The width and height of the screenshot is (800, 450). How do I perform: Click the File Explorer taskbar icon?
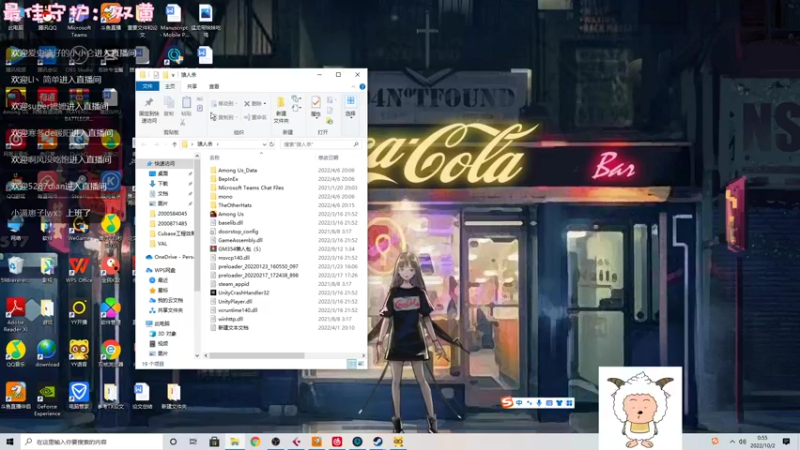(x=235, y=442)
